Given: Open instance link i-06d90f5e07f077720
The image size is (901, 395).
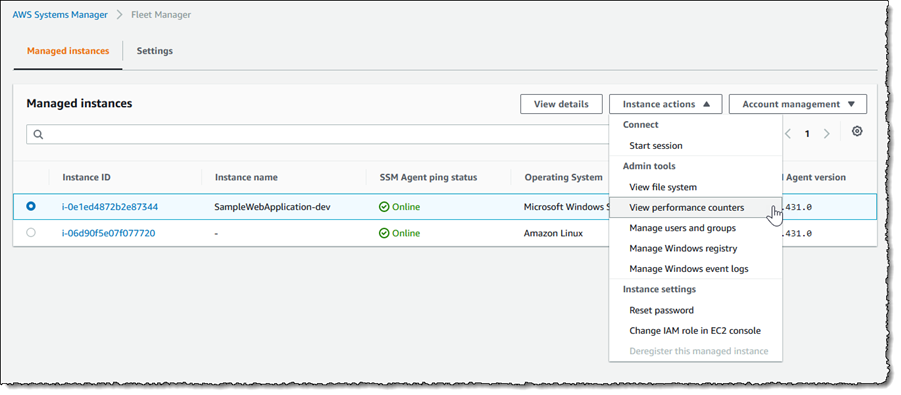Looking at the screenshot, I should (109, 233).
